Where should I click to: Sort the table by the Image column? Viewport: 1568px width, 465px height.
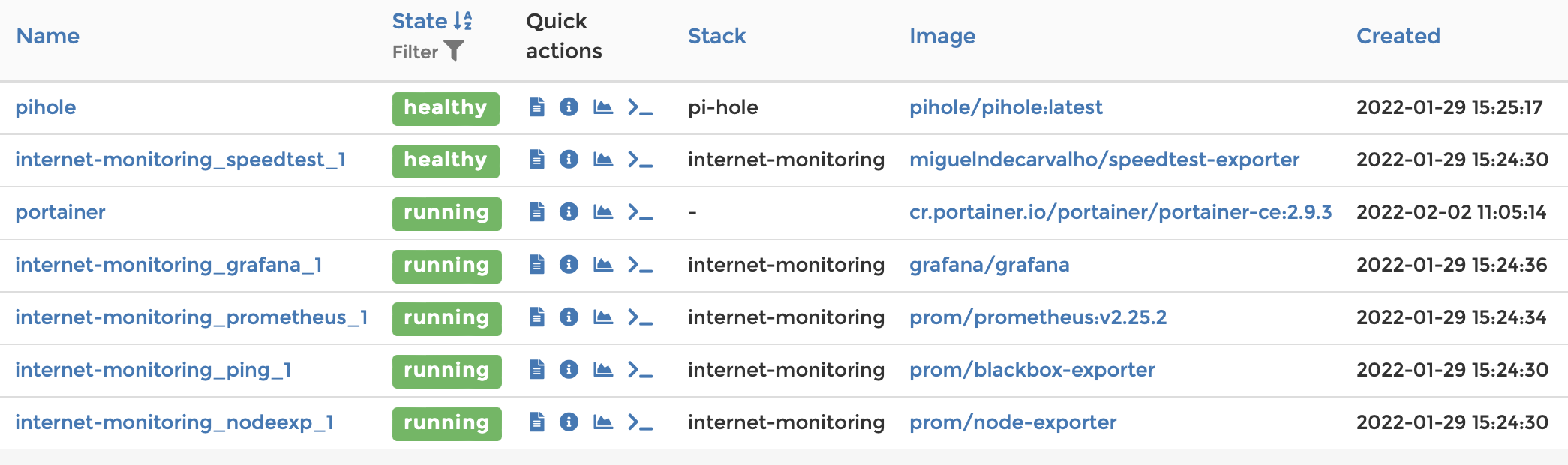pyautogui.click(x=942, y=35)
